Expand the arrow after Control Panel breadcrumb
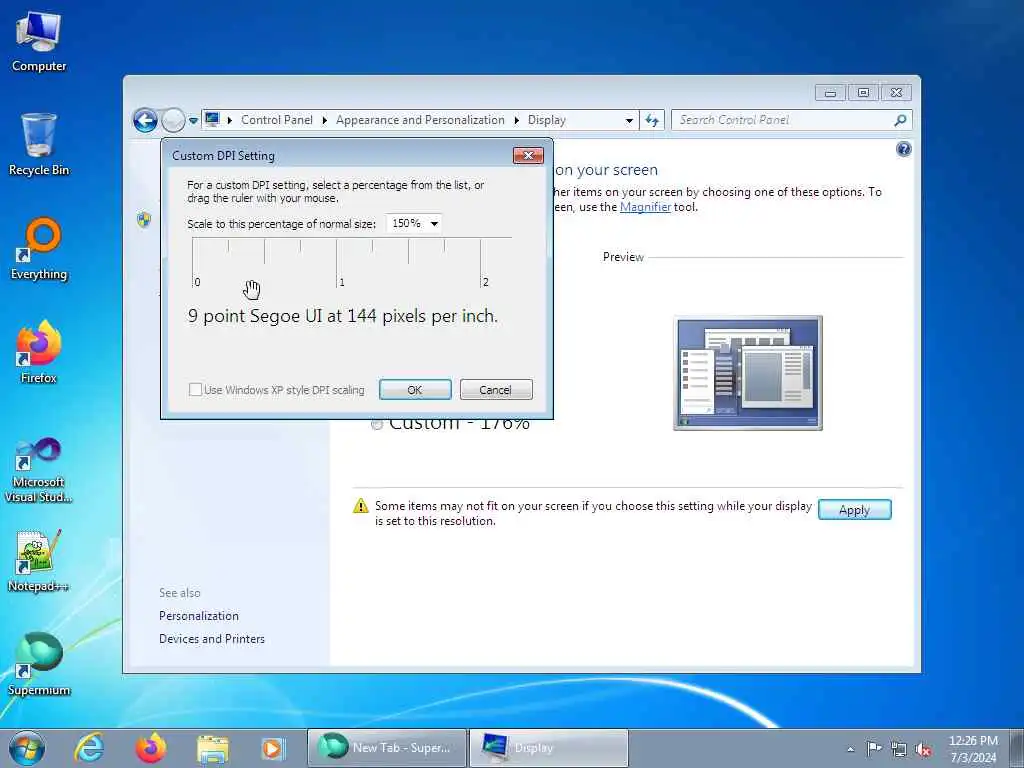Viewport: 1024px width, 768px height. pos(325,120)
